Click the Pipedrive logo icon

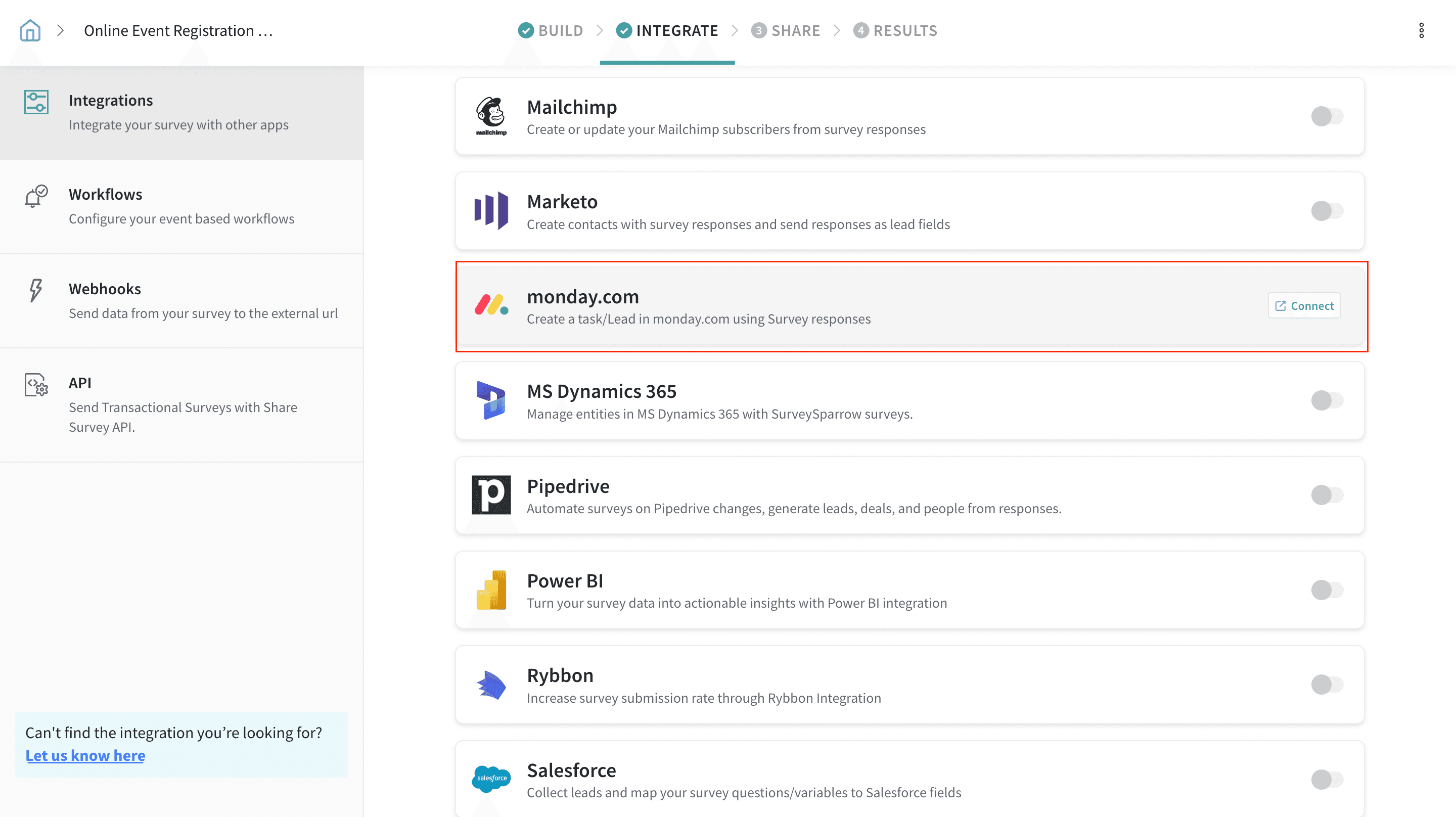point(490,495)
